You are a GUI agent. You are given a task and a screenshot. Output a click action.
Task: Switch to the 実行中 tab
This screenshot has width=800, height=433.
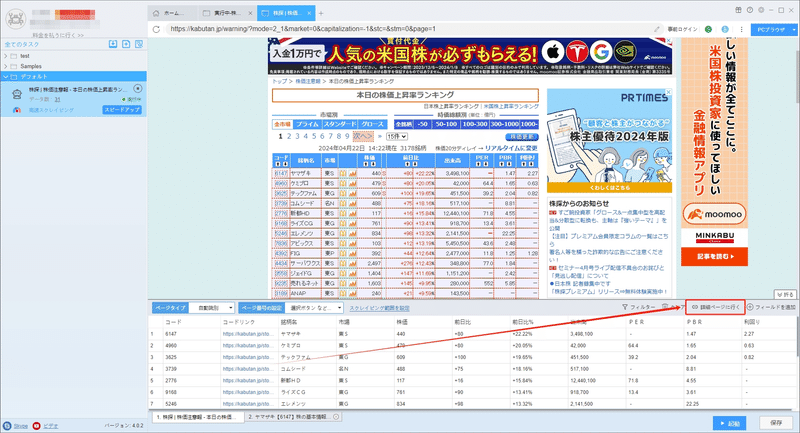(228, 13)
